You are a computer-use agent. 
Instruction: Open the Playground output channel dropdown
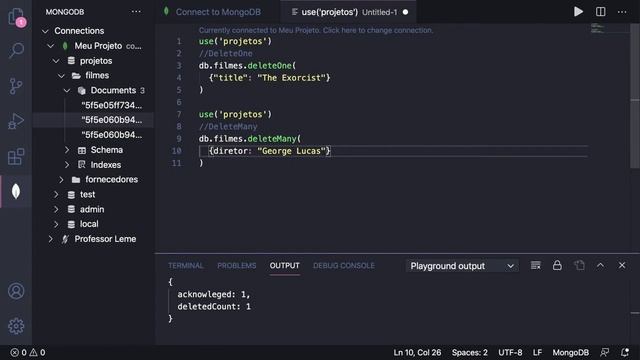[462, 266]
